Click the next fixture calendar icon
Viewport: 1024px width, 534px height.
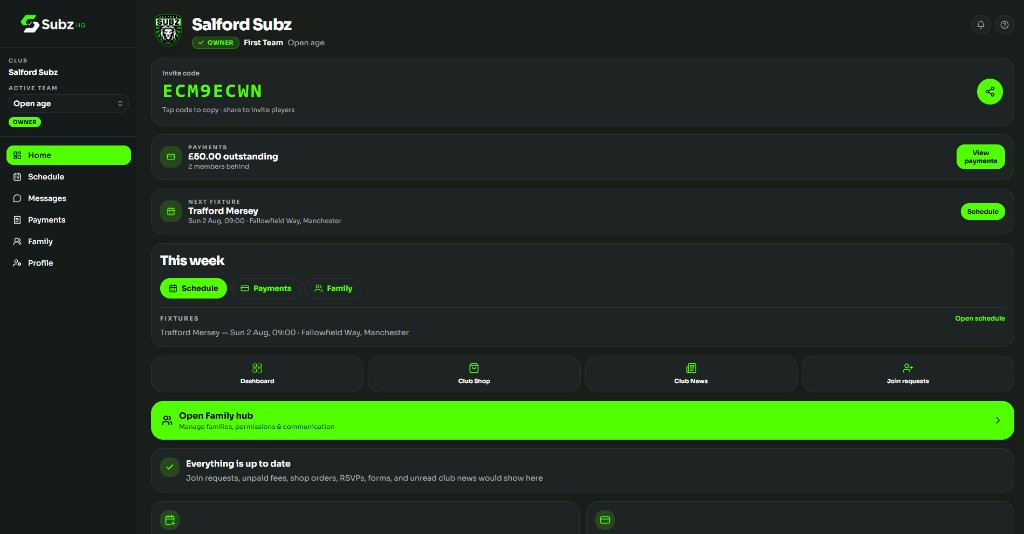(x=171, y=212)
